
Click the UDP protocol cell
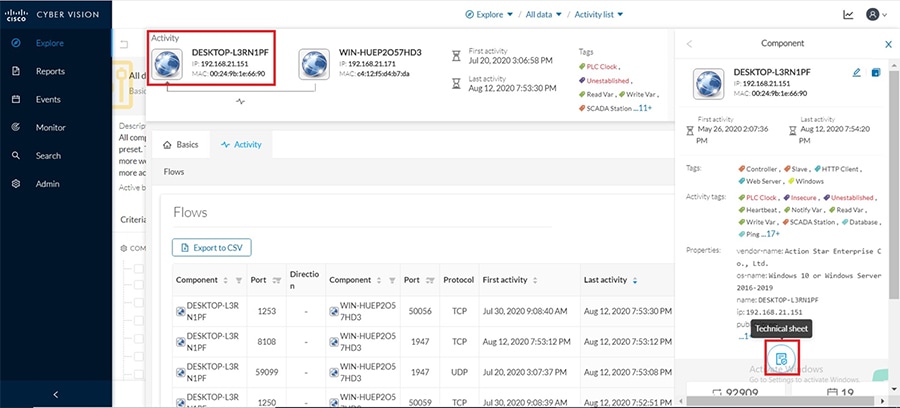pos(459,372)
